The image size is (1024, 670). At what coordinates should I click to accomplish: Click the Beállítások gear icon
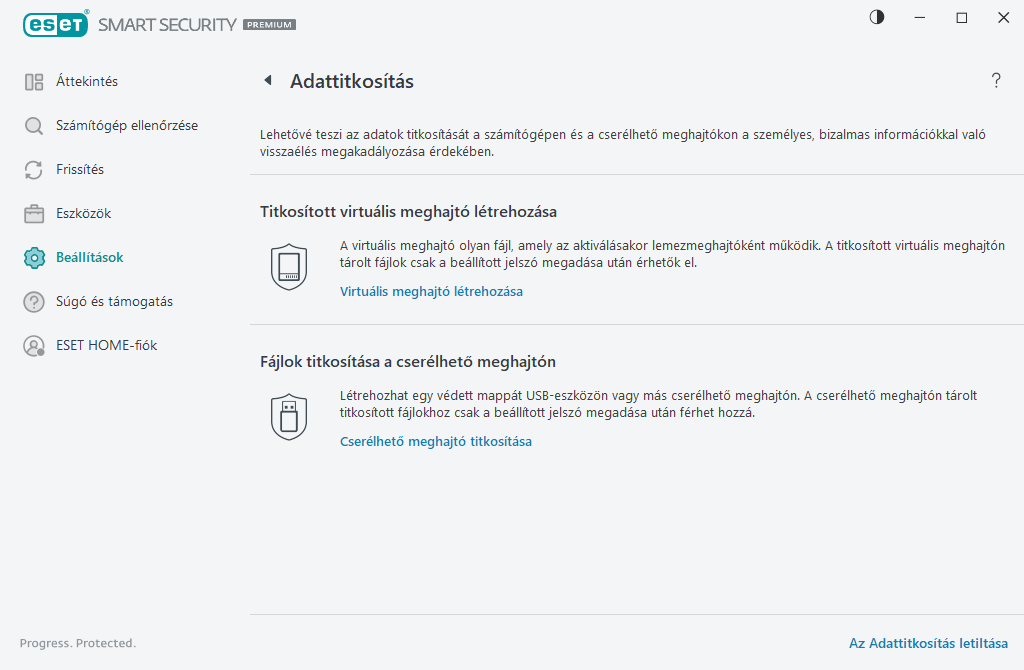34,258
